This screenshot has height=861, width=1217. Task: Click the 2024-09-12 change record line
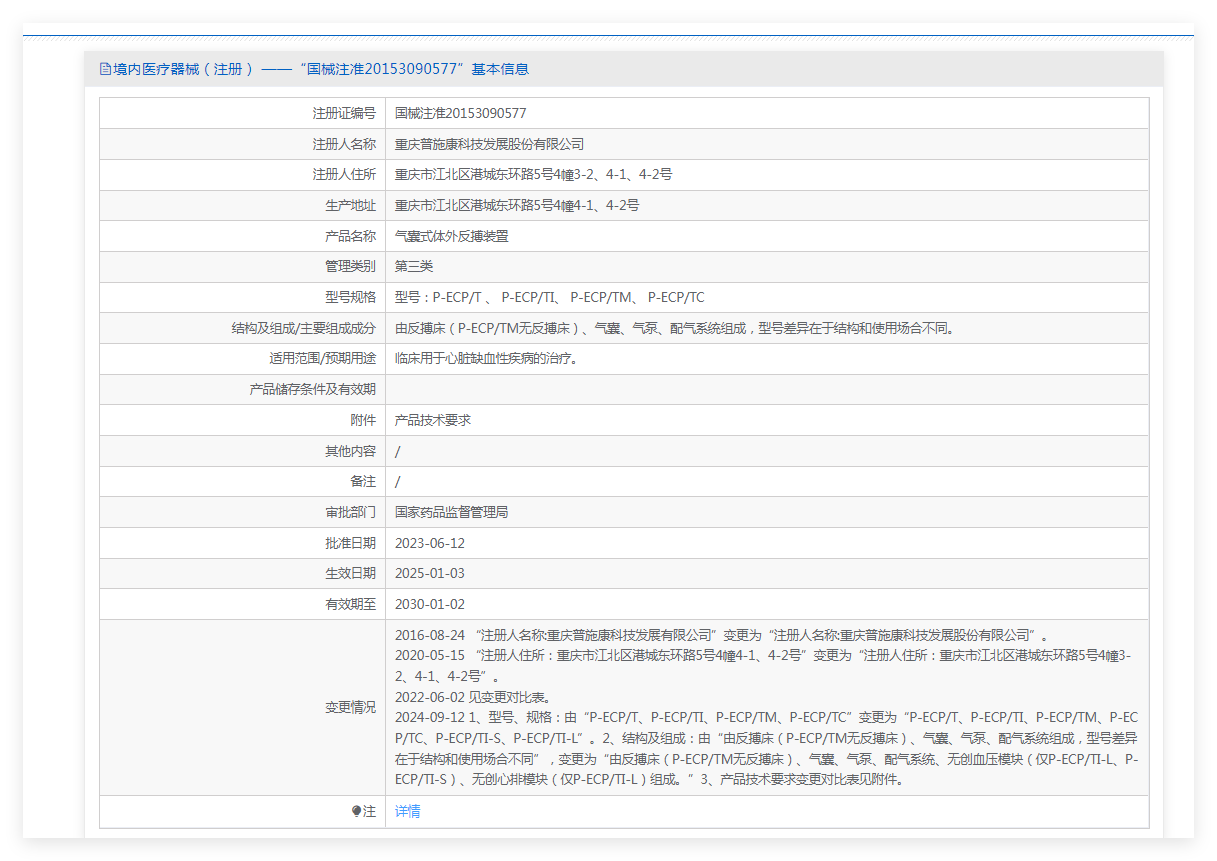click(x=767, y=749)
